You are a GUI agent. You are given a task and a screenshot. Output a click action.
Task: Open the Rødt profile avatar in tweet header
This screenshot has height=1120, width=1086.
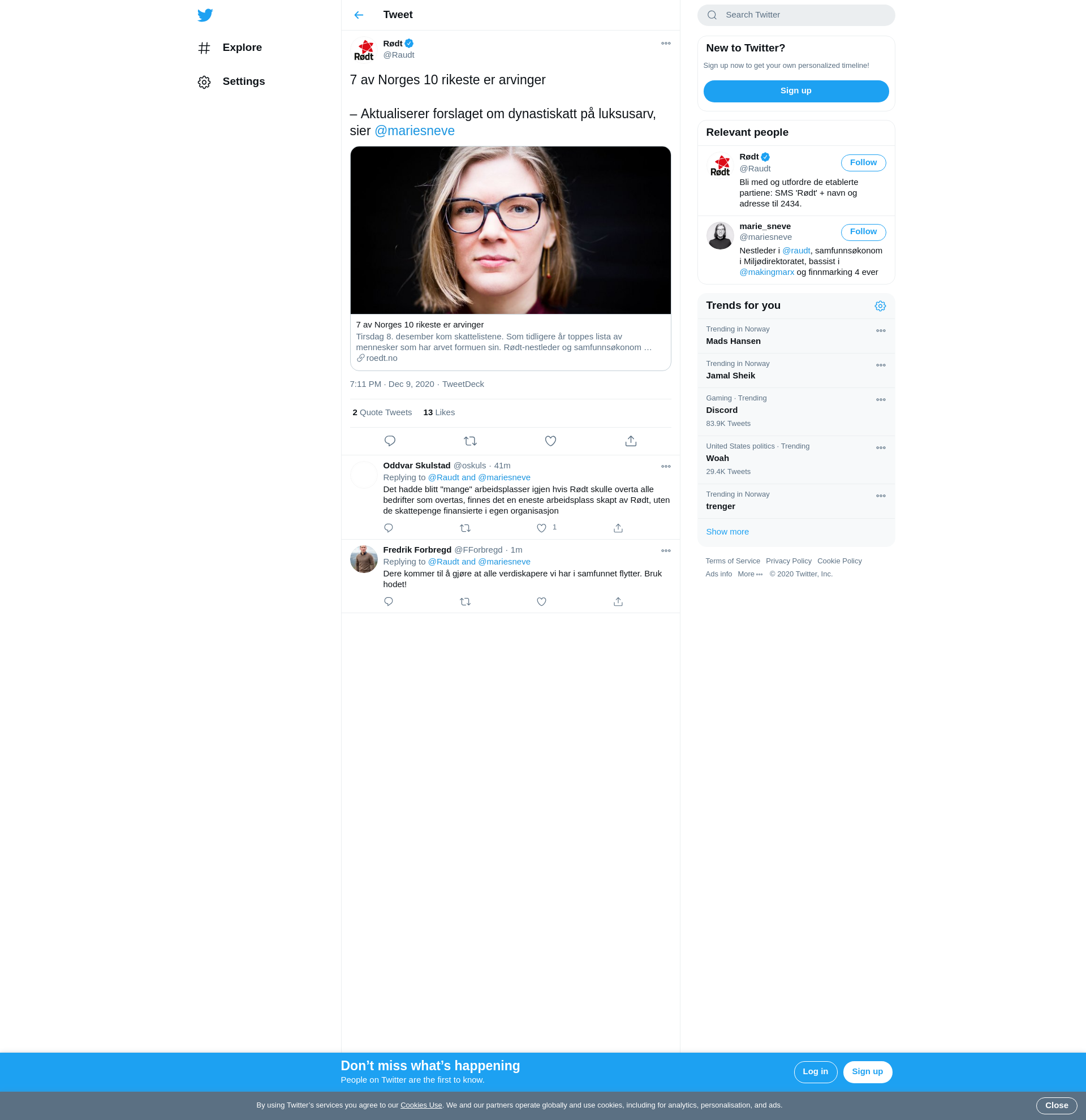pyautogui.click(x=364, y=50)
